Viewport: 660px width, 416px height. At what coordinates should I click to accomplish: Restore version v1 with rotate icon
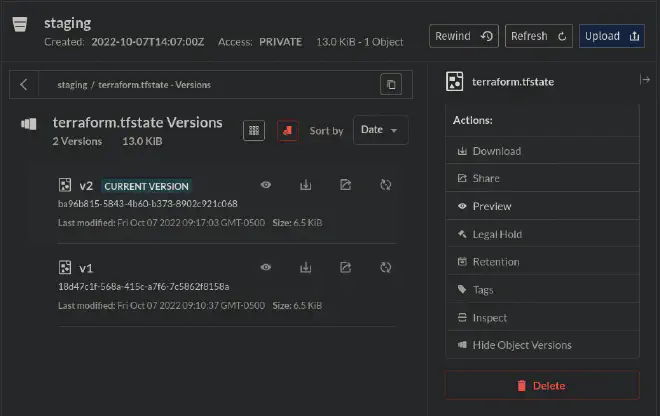[386, 267]
